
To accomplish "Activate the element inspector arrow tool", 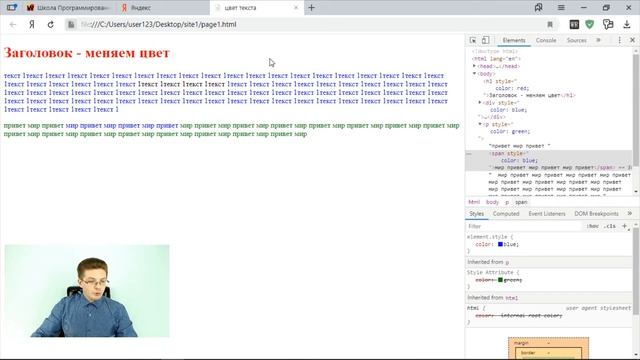I will click(473, 40).
